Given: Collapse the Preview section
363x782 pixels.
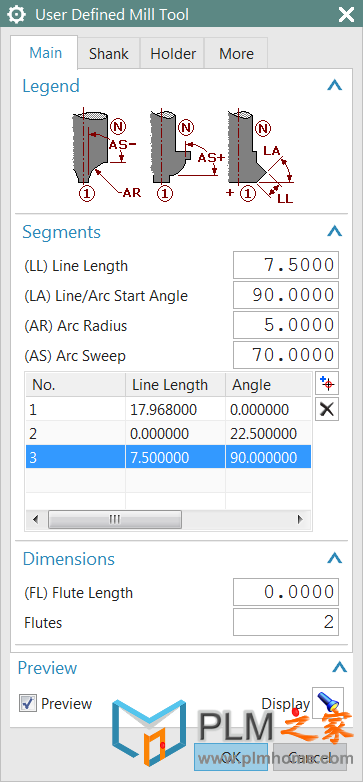Looking at the screenshot, I should click(340, 667).
